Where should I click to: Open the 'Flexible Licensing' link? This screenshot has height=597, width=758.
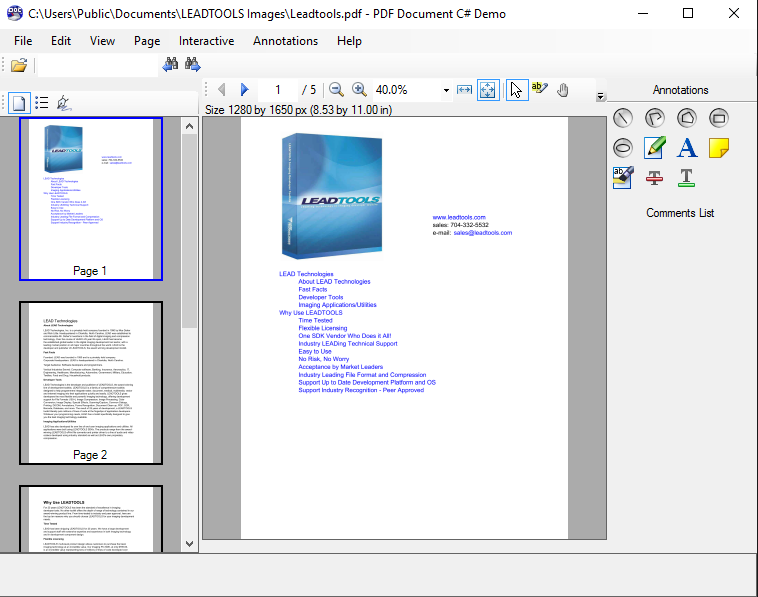[322, 328]
